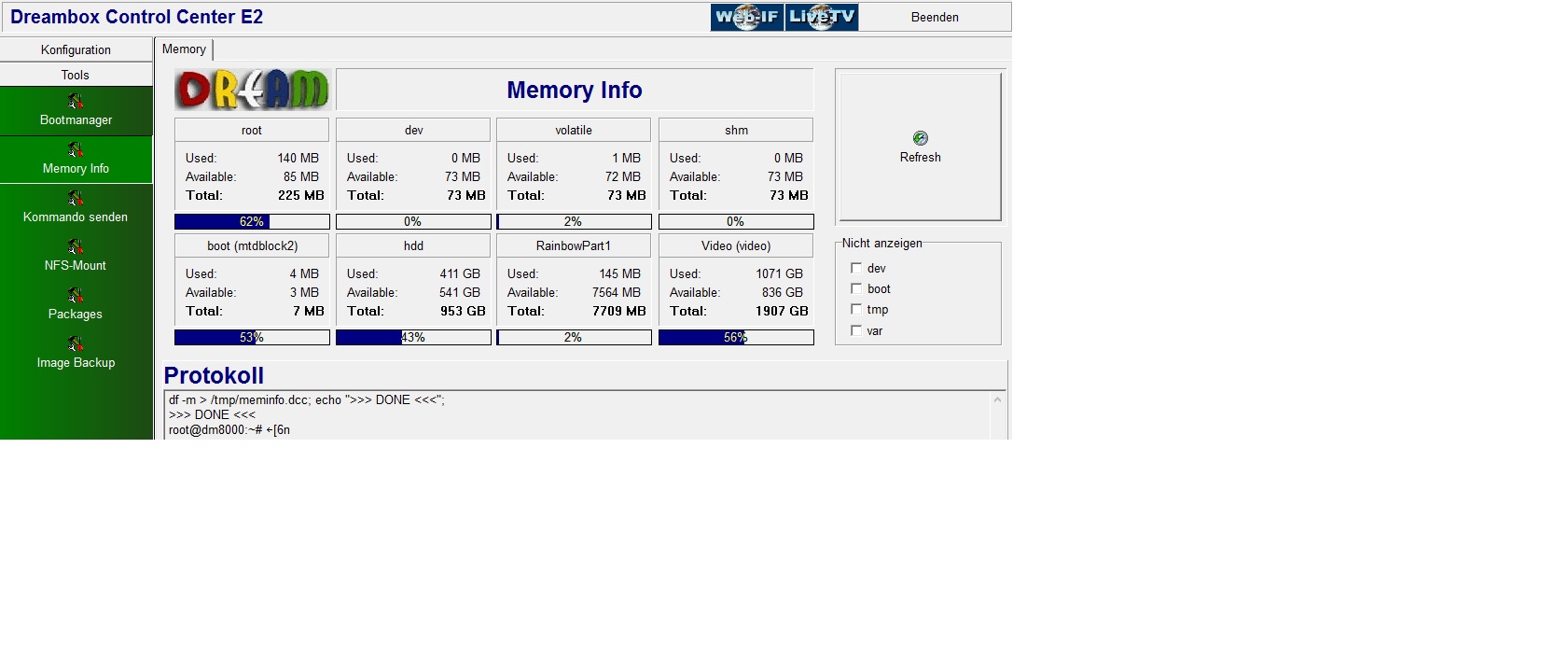
Task: Open the Bootmanager tool icon
Action: click(76, 101)
